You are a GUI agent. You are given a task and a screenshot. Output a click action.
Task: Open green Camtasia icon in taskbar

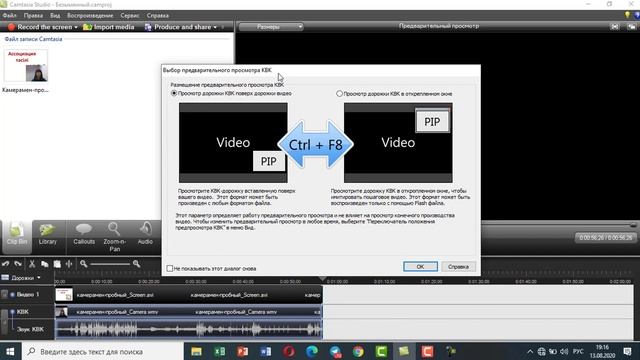pyautogui.click(x=381, y=351)
